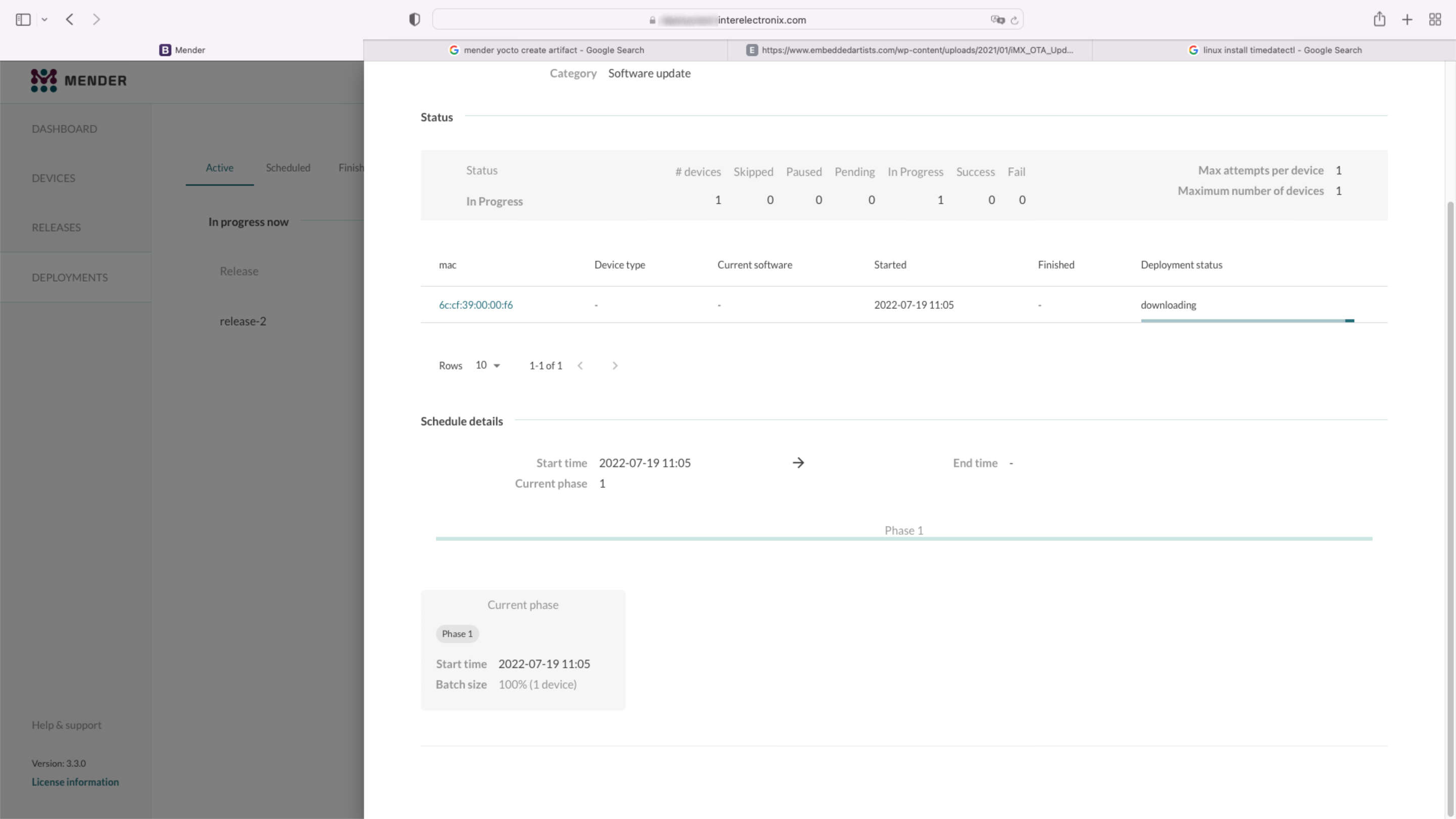Viewport: 1456px width, 819px height.
Task: Select the Scheduled deployments tab
Action: tap(288, 167)
